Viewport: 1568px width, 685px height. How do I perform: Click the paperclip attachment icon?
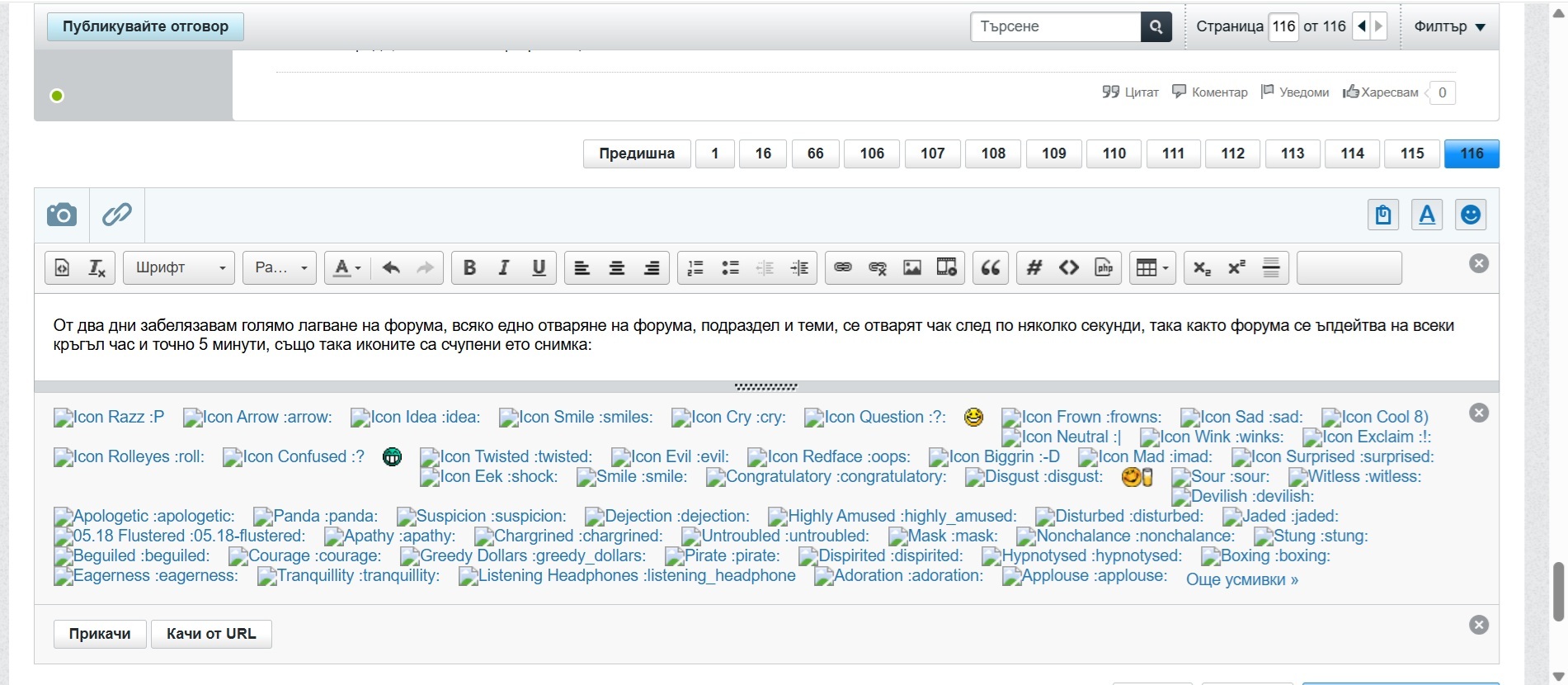coord(117,215)
